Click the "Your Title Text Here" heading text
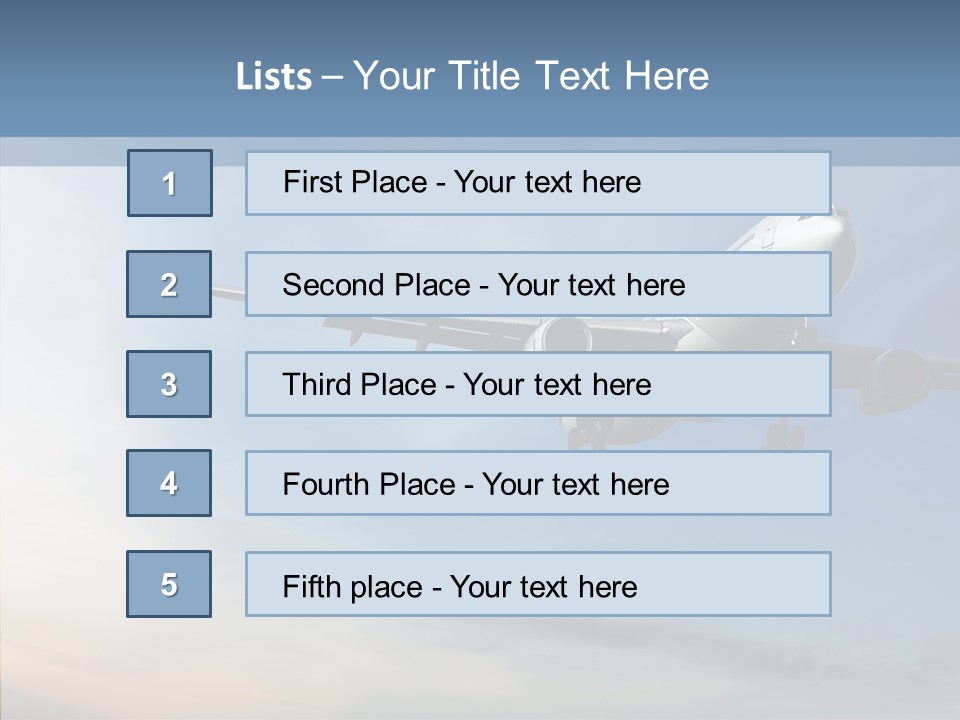Viewport: 960px width, 720px height. (531, 76)
